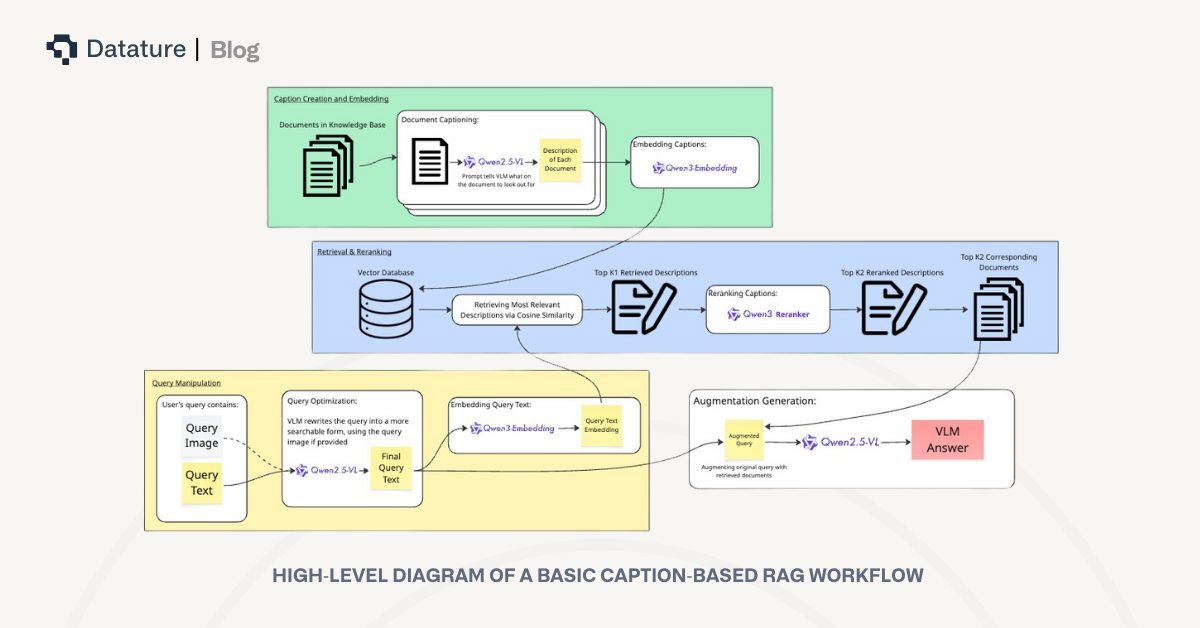Image resolution: width=1200 pixels, height=628 pixels.
Task: Click the red VLM Answer box
Action: pyautogui.click(x=947, y=438)
